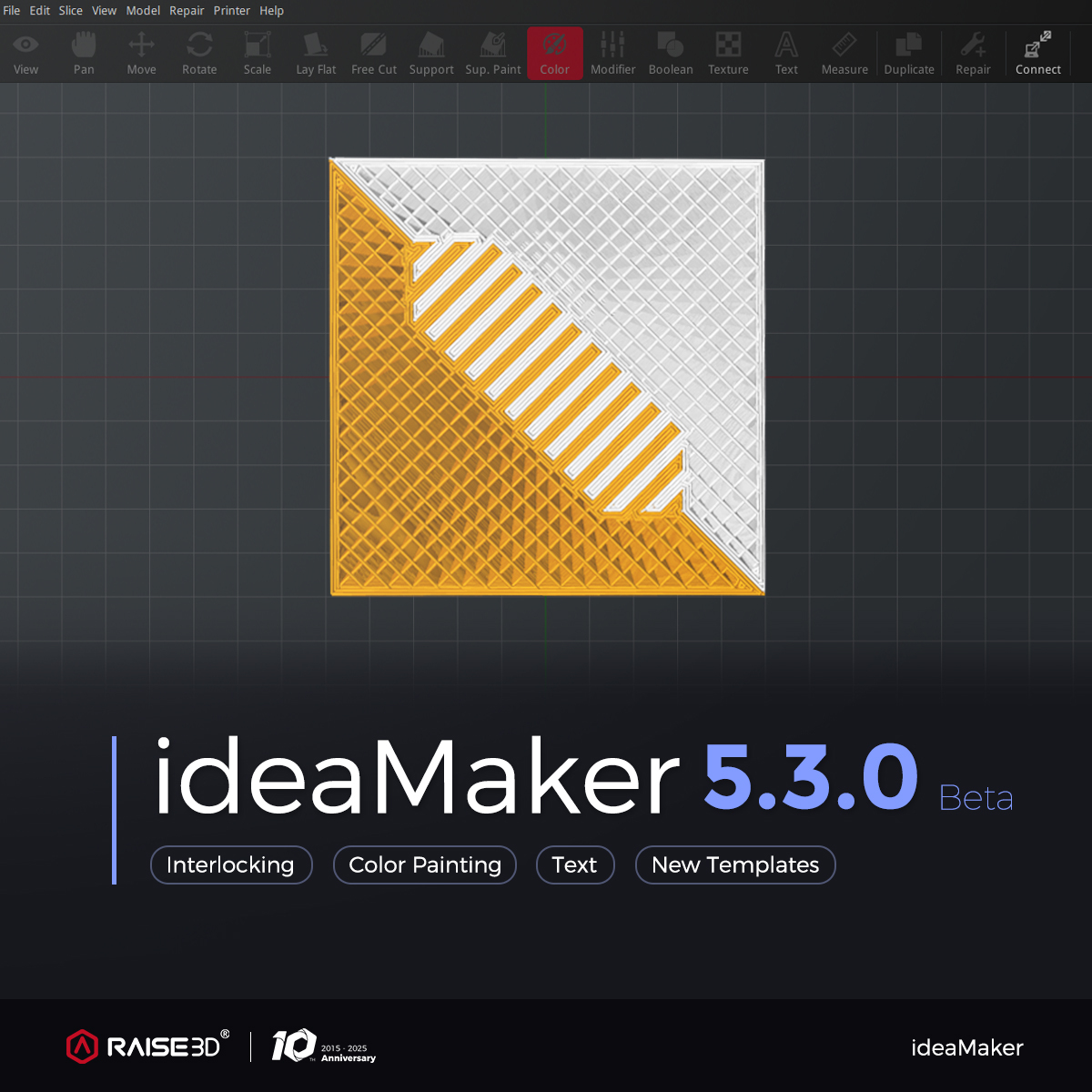
Task: Open the Repair menu in menu bar
Action: click(x=187, y=11)
